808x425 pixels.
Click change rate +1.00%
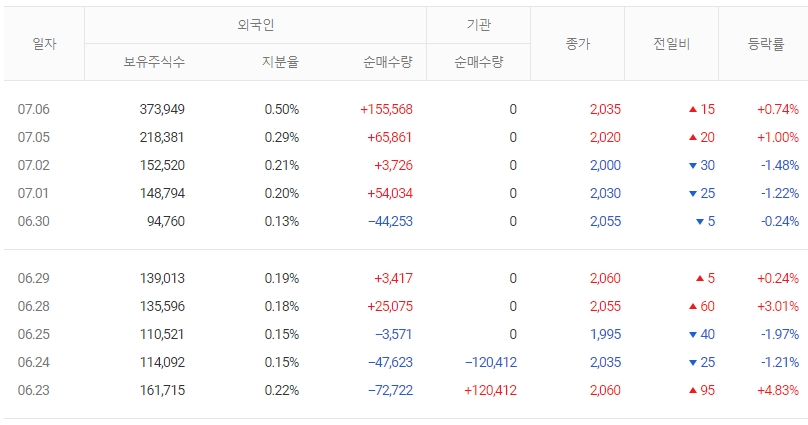[x=778, y=137]
